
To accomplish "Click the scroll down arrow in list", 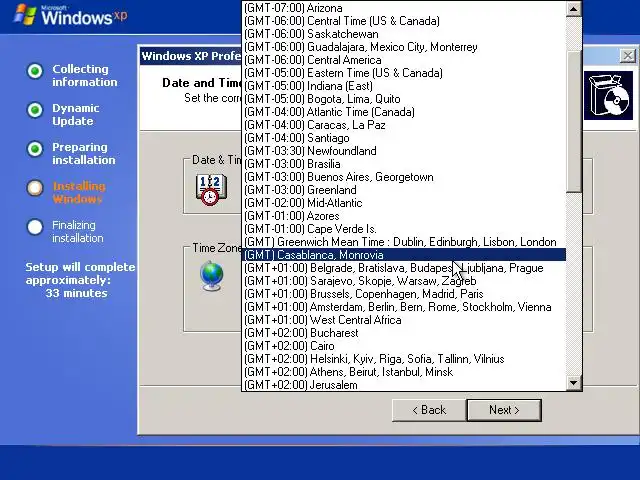I will 573,382.
